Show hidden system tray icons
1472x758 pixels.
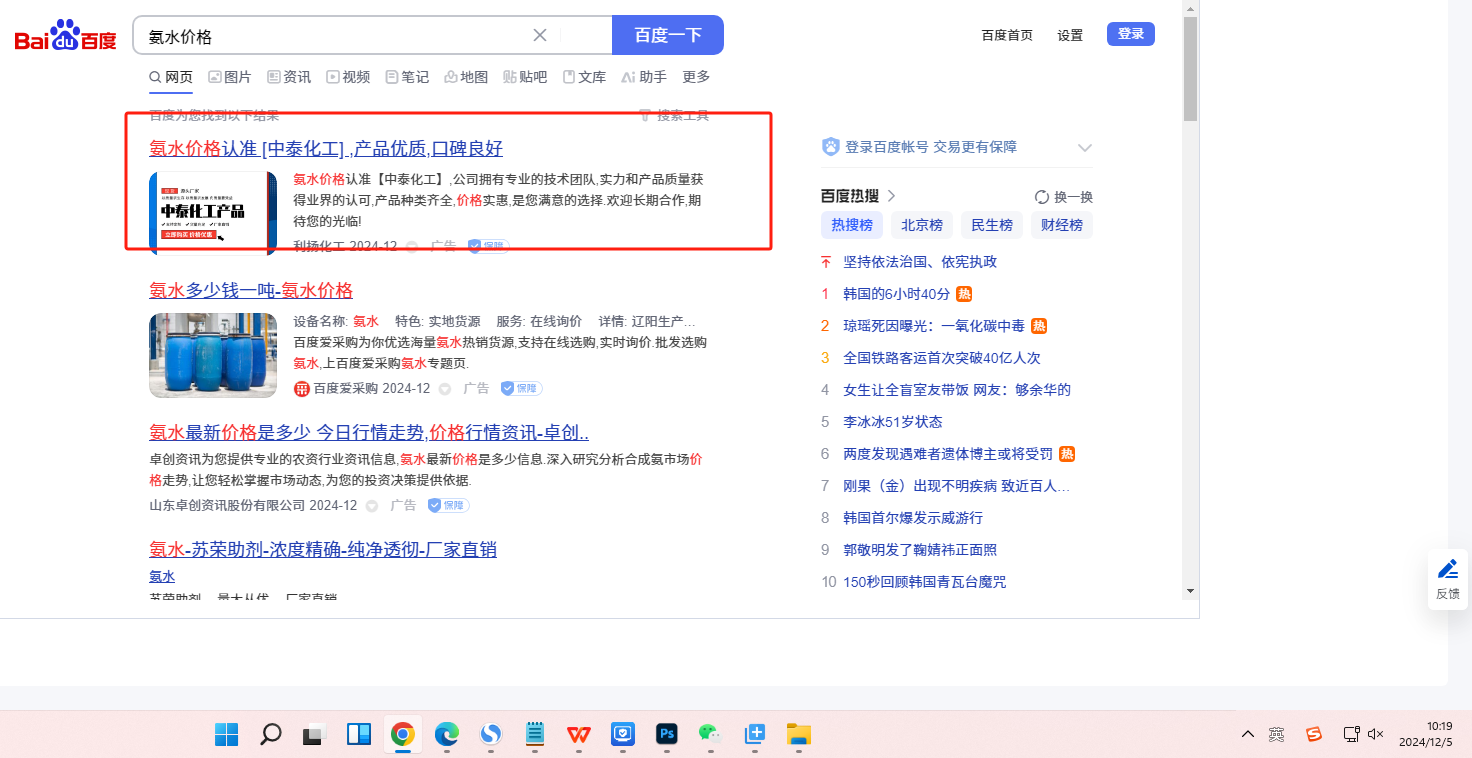pos(1247,734)
